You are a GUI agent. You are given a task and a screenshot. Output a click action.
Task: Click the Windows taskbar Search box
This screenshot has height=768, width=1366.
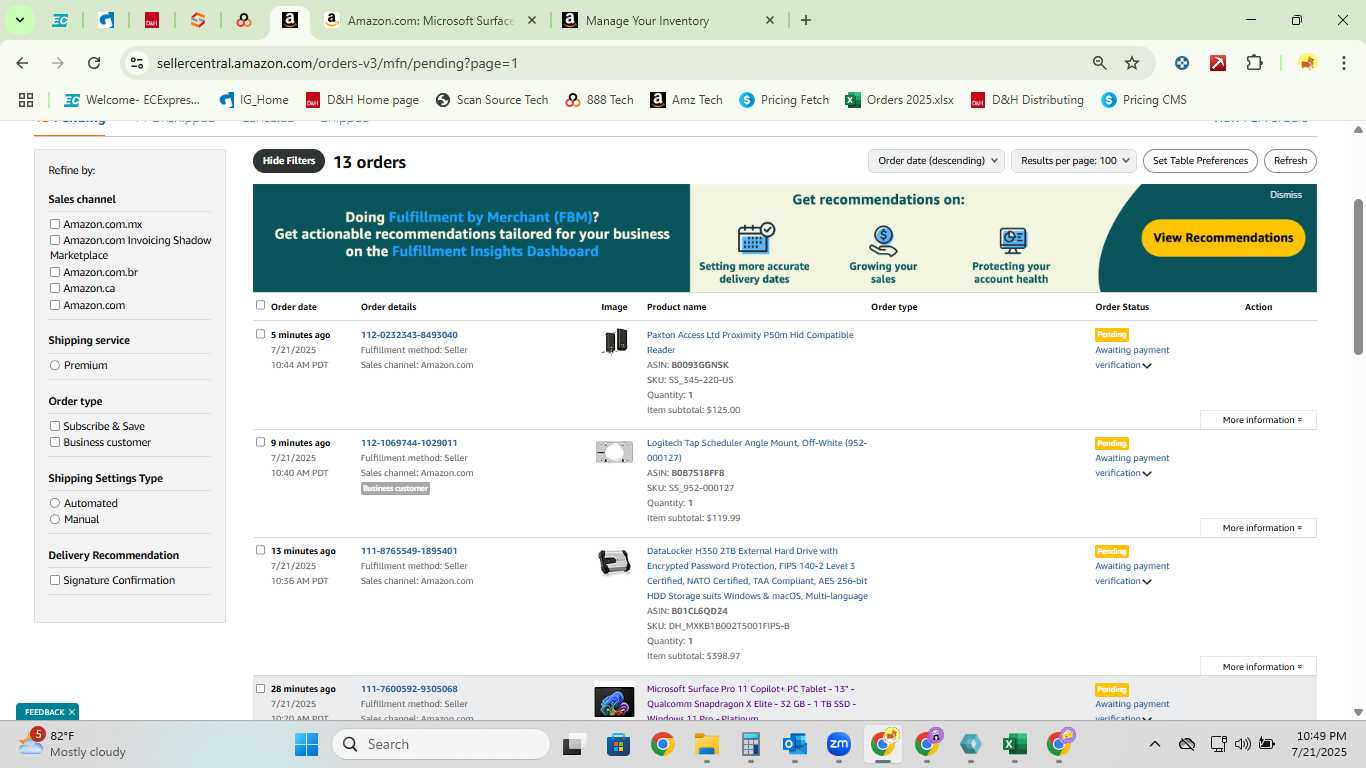(x=440, y=744)
